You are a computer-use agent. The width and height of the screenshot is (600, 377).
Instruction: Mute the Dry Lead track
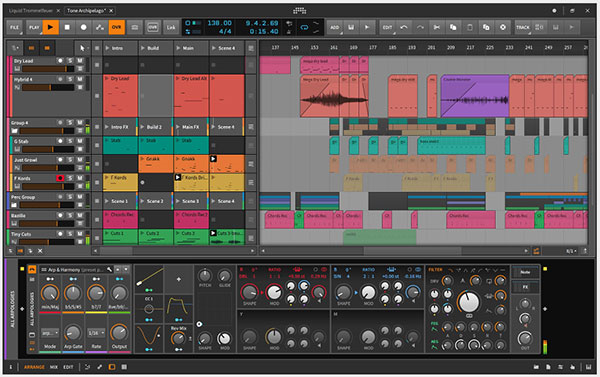point(80,60)
